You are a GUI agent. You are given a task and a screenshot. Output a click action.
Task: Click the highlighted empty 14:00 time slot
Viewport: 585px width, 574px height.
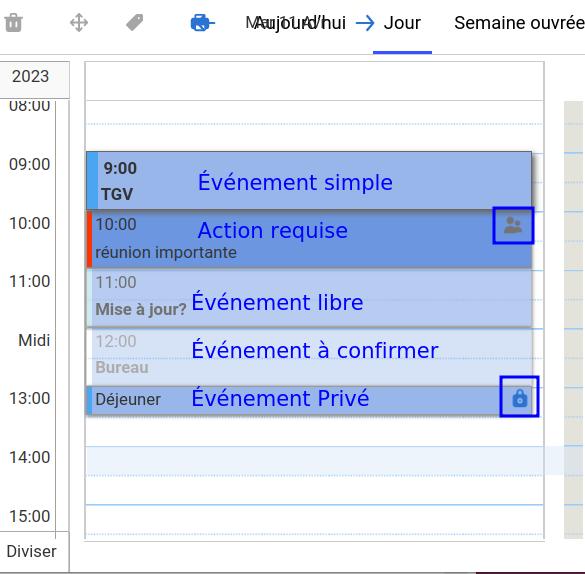pyautogui.click(x=315, y=461)
